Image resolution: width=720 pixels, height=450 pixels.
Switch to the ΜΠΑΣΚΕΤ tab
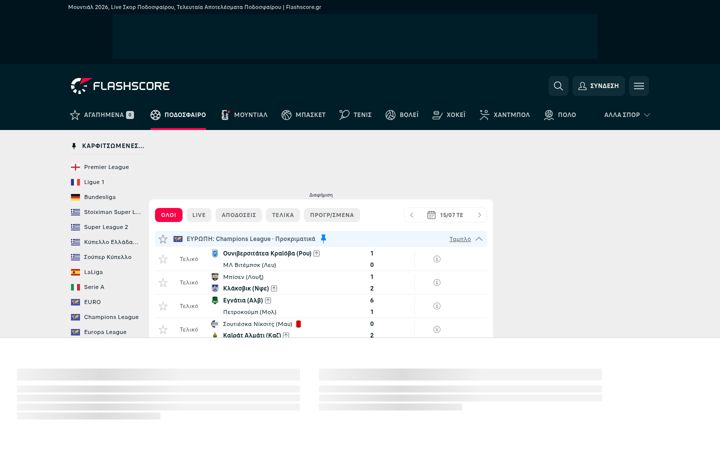pyautogui.click(x=304, y=115)
